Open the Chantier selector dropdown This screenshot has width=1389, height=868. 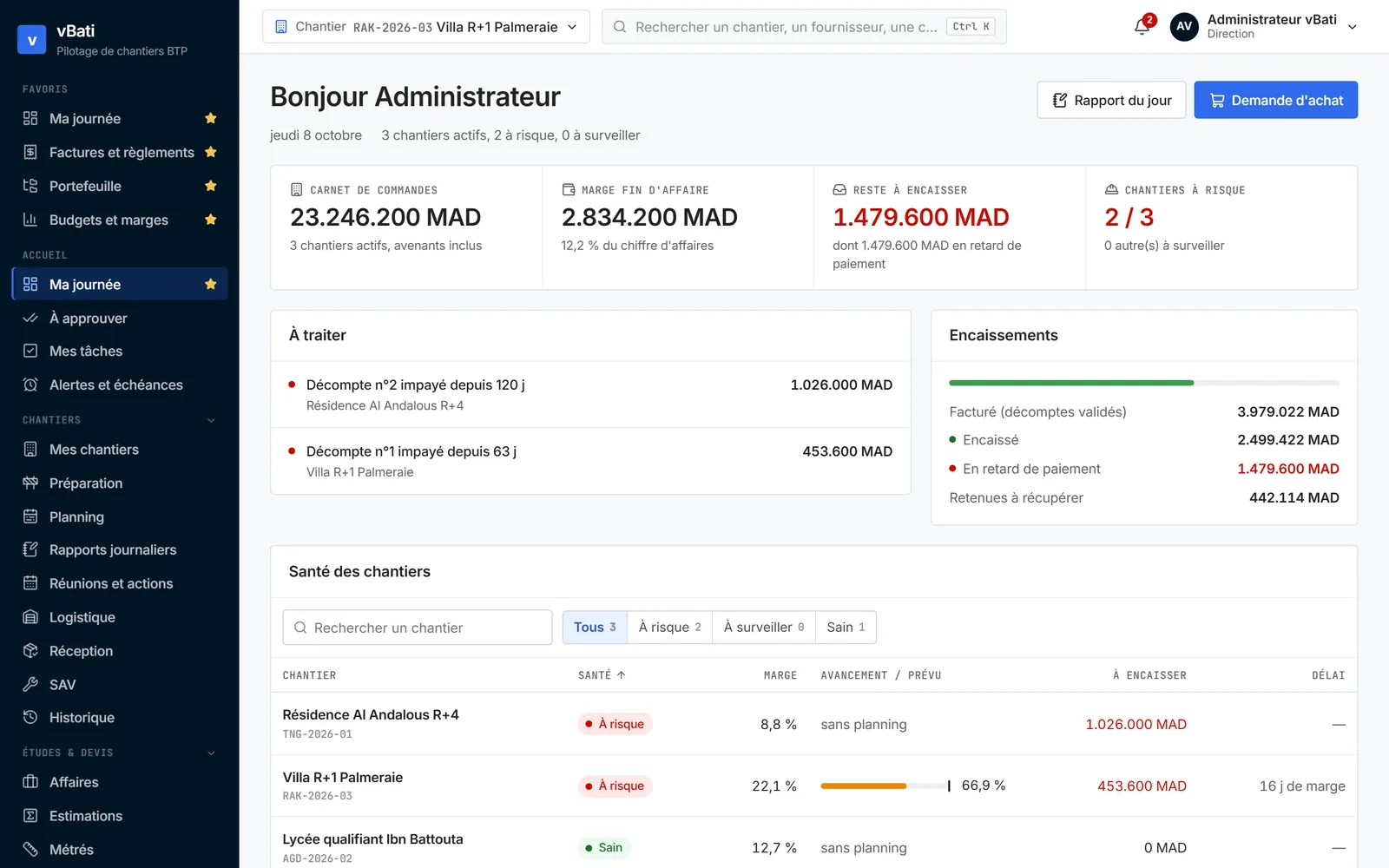pyautogui.click(x=426, y=27)
